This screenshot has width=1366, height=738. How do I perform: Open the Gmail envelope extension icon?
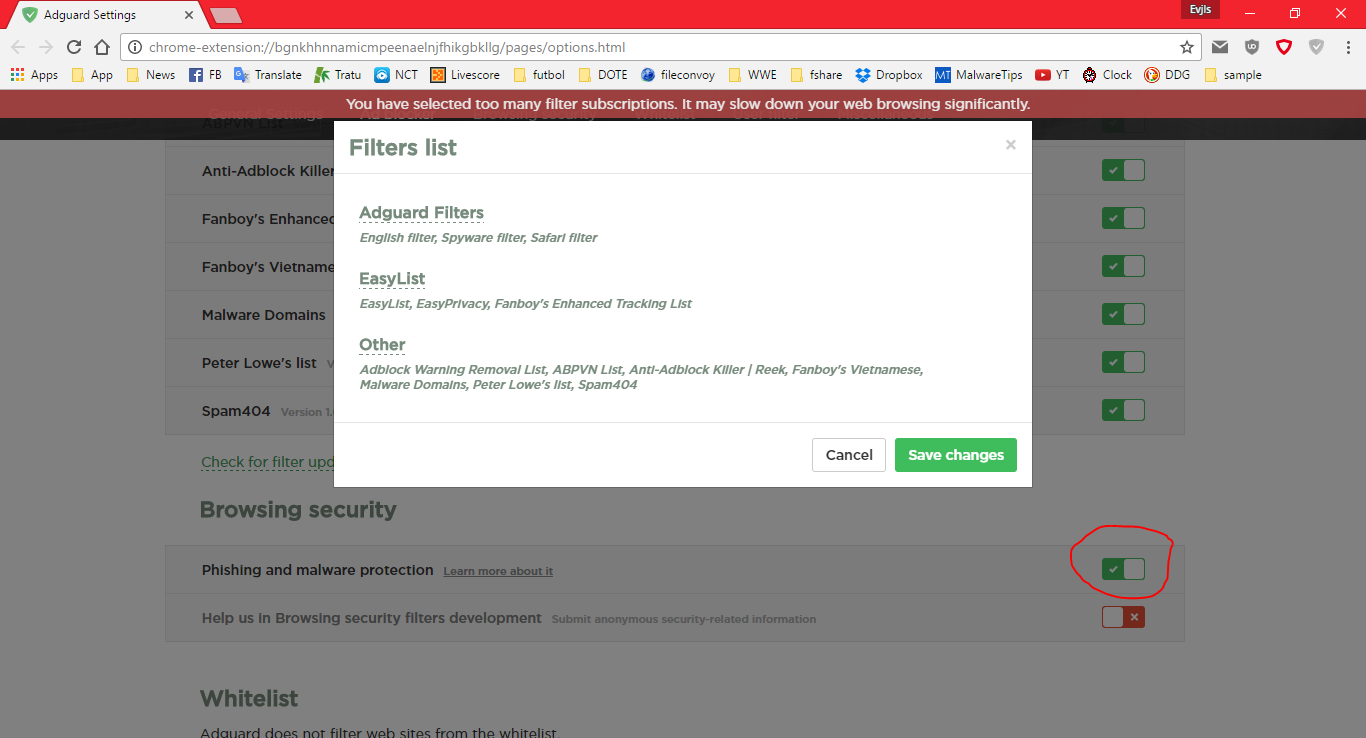1220,47
